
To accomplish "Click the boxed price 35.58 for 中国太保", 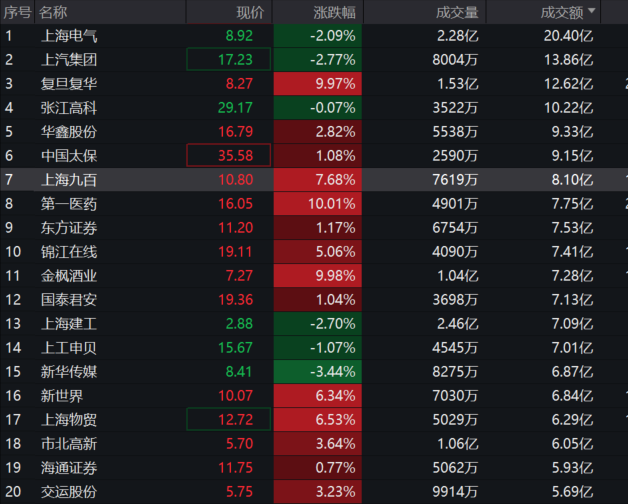I will point(229,155).
